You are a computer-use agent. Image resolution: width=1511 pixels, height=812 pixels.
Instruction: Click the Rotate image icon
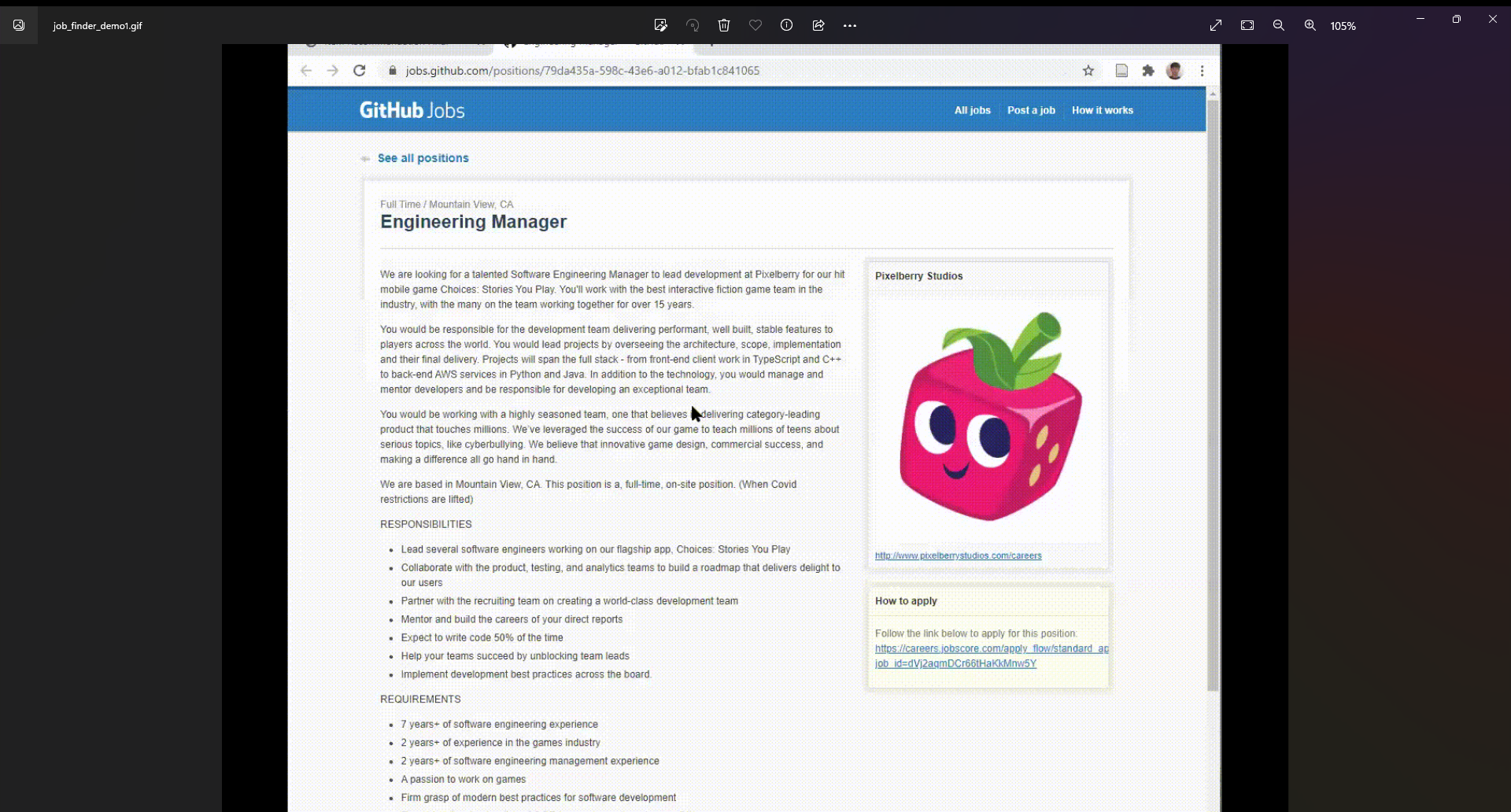[693, 25]
